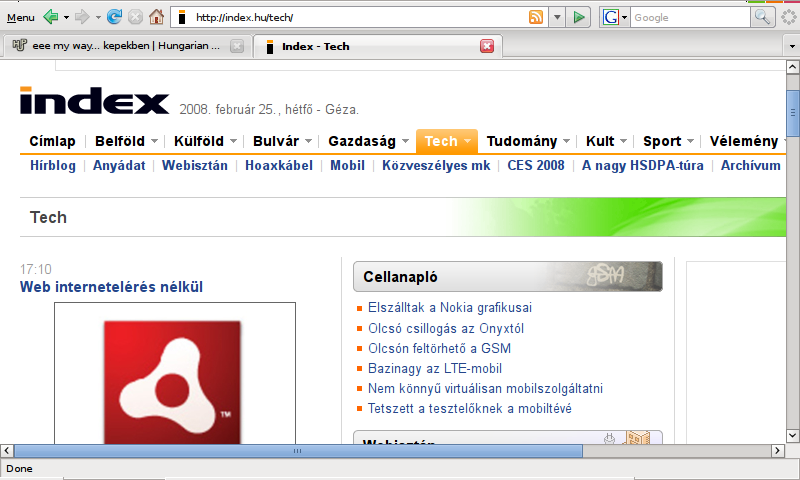Close the eee my way kepekben tab
800x480 pixels.
[x=237, y=46]
